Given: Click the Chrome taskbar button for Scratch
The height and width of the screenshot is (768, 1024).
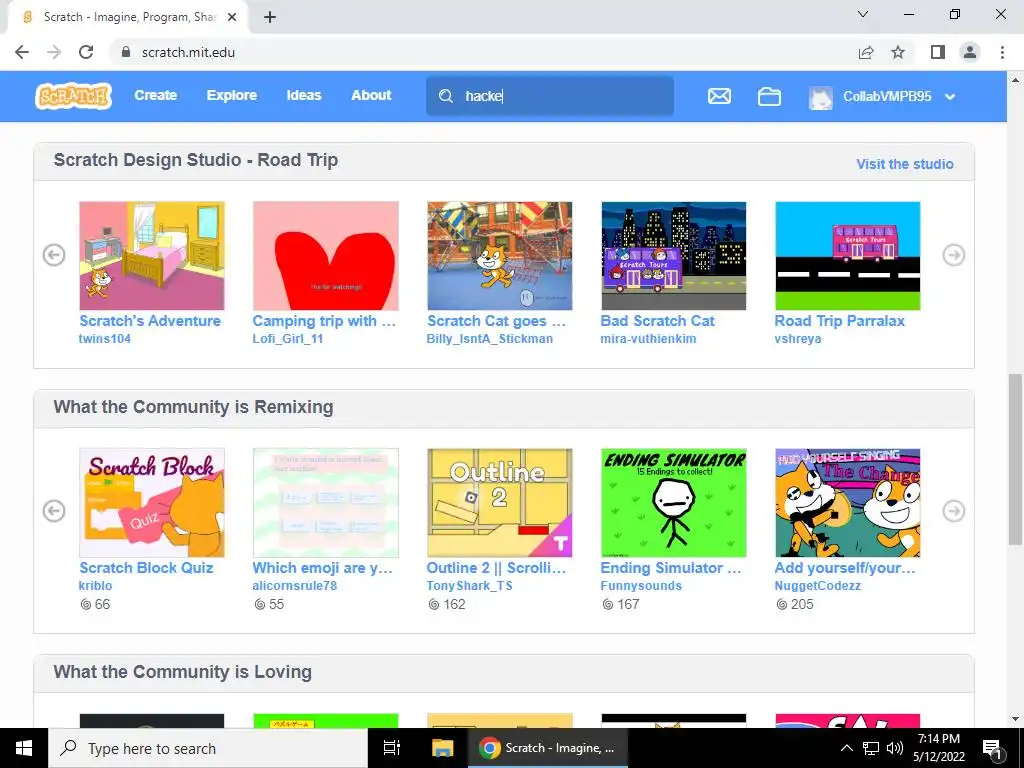Looking at the screenshot, I should (547, 748).
